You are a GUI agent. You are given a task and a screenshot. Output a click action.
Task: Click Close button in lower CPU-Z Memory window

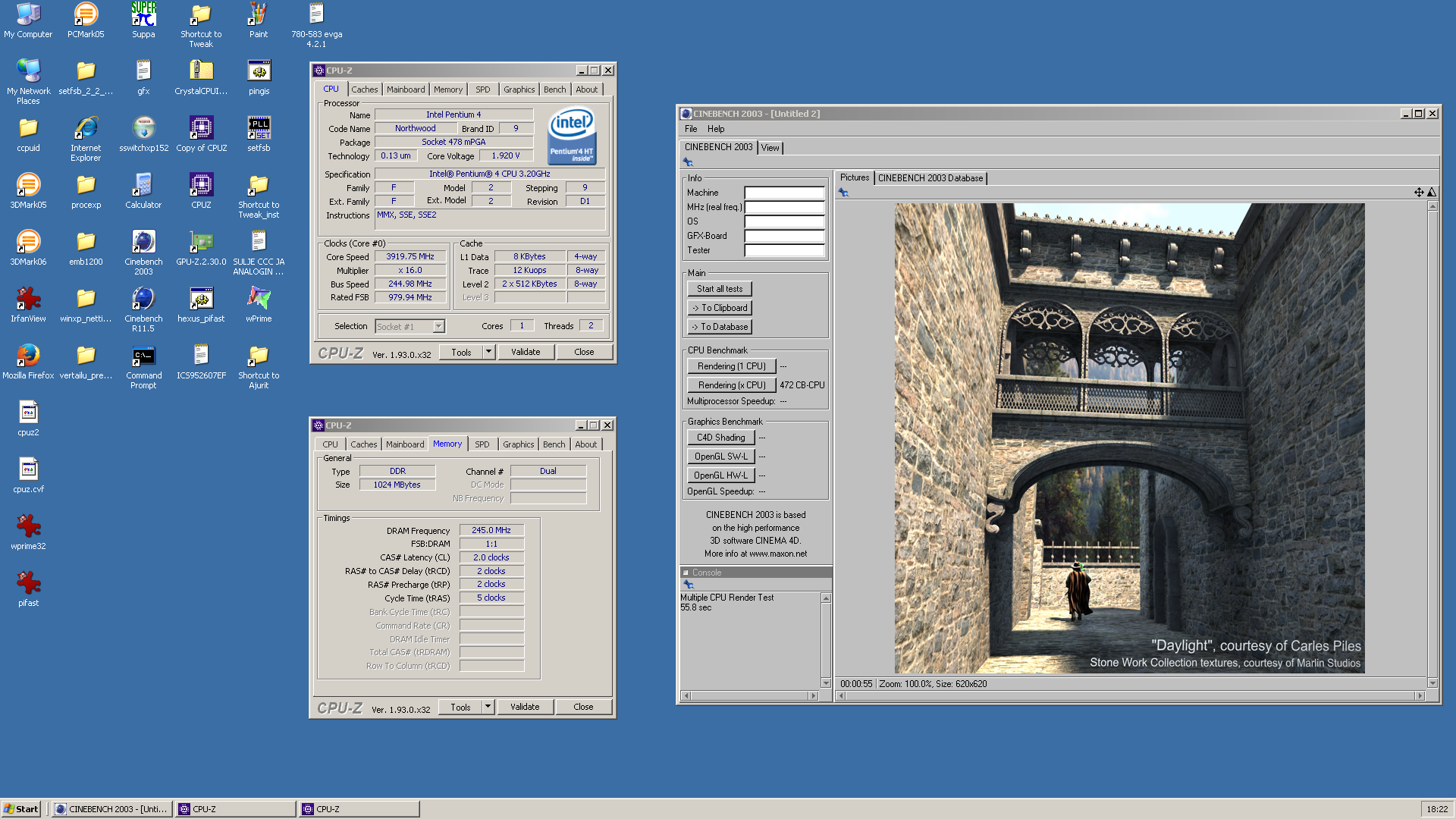(583, 707)
